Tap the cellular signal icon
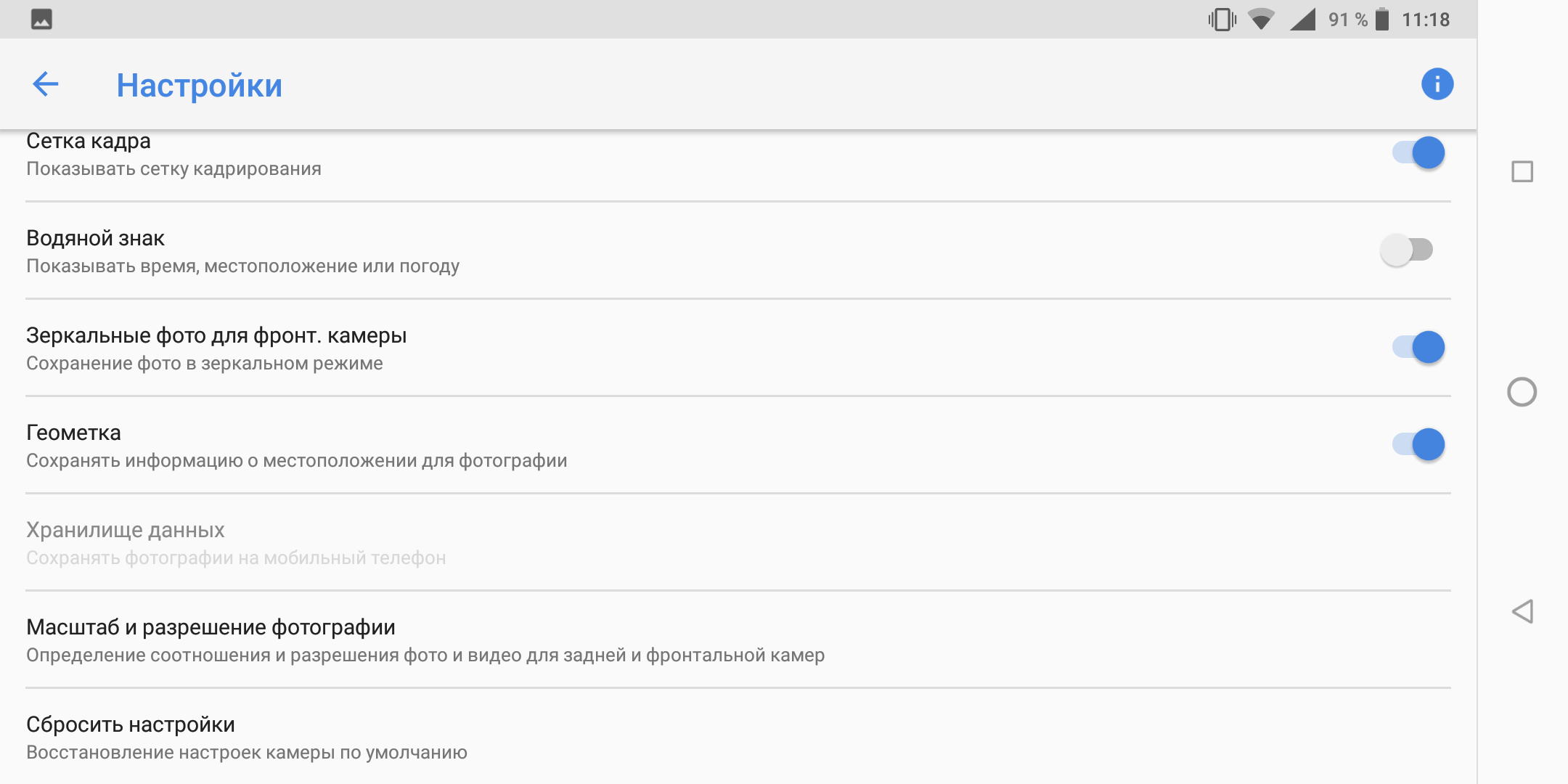 [x=1303, y=20]
